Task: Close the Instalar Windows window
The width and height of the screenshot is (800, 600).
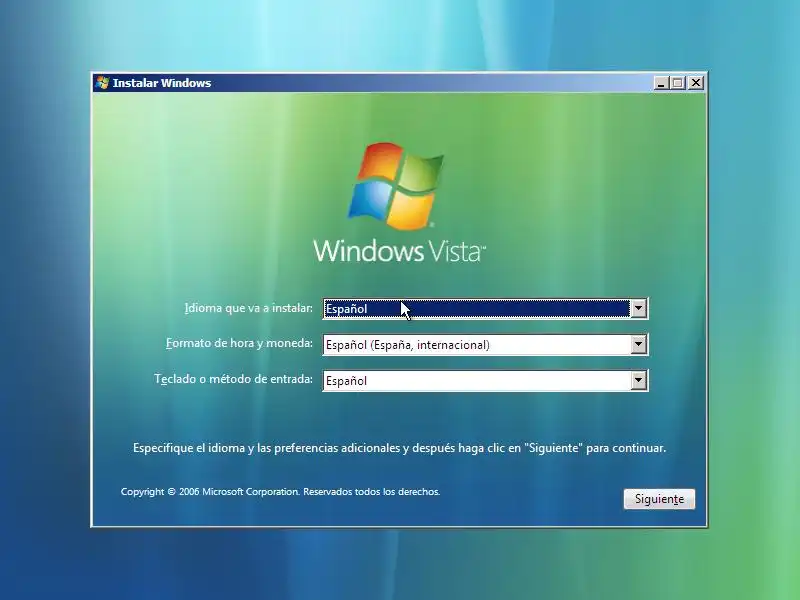Action: tap(696, 83)
